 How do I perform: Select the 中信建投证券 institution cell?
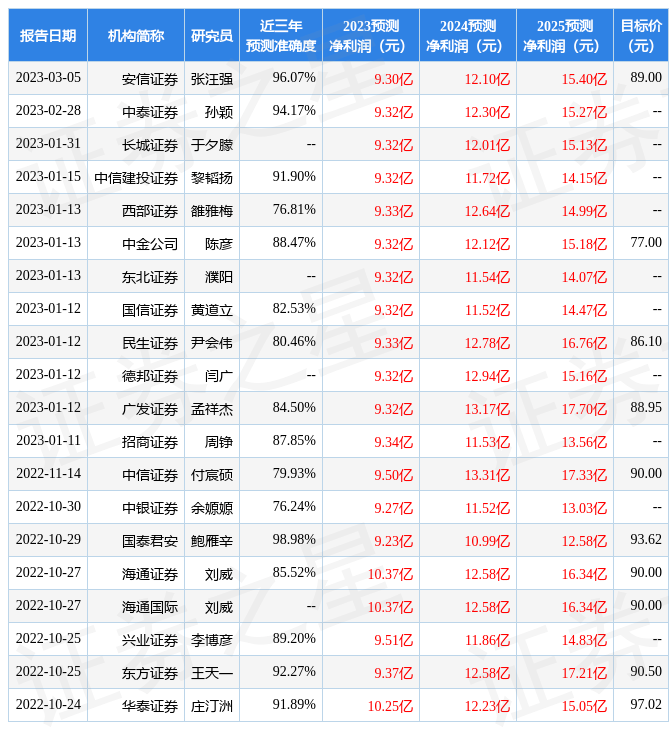tap(136, 178)
